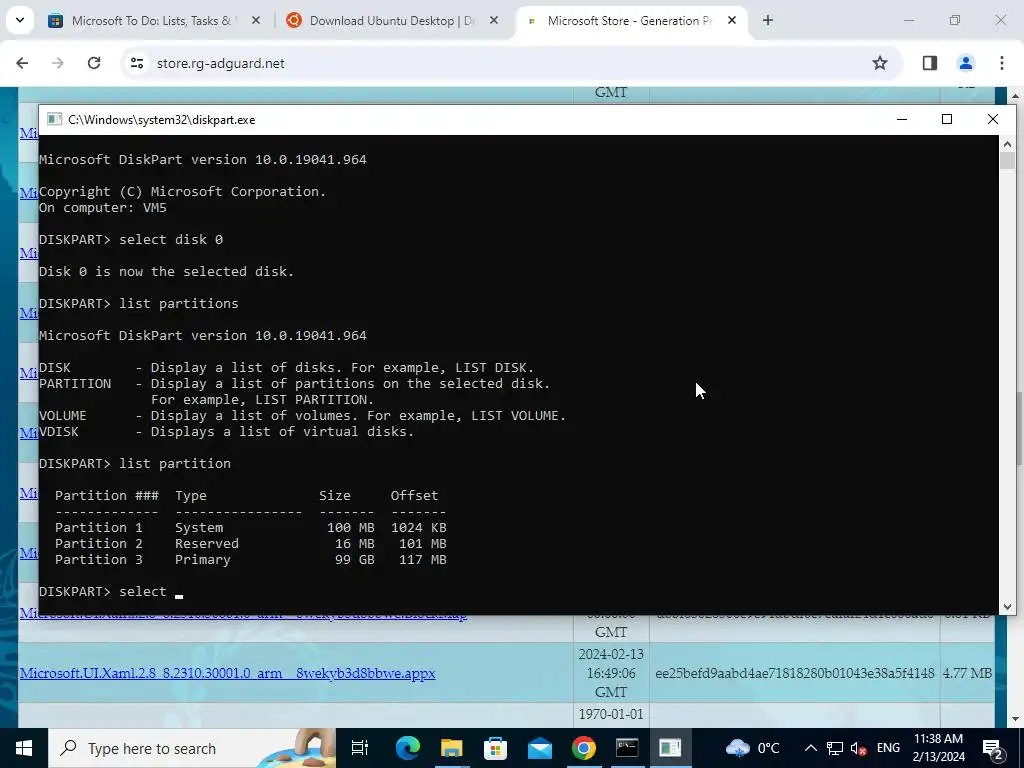Click the 'select disk 0' command text
Image resolution: width=1024 pixels, height=768 pixels.
171,240
